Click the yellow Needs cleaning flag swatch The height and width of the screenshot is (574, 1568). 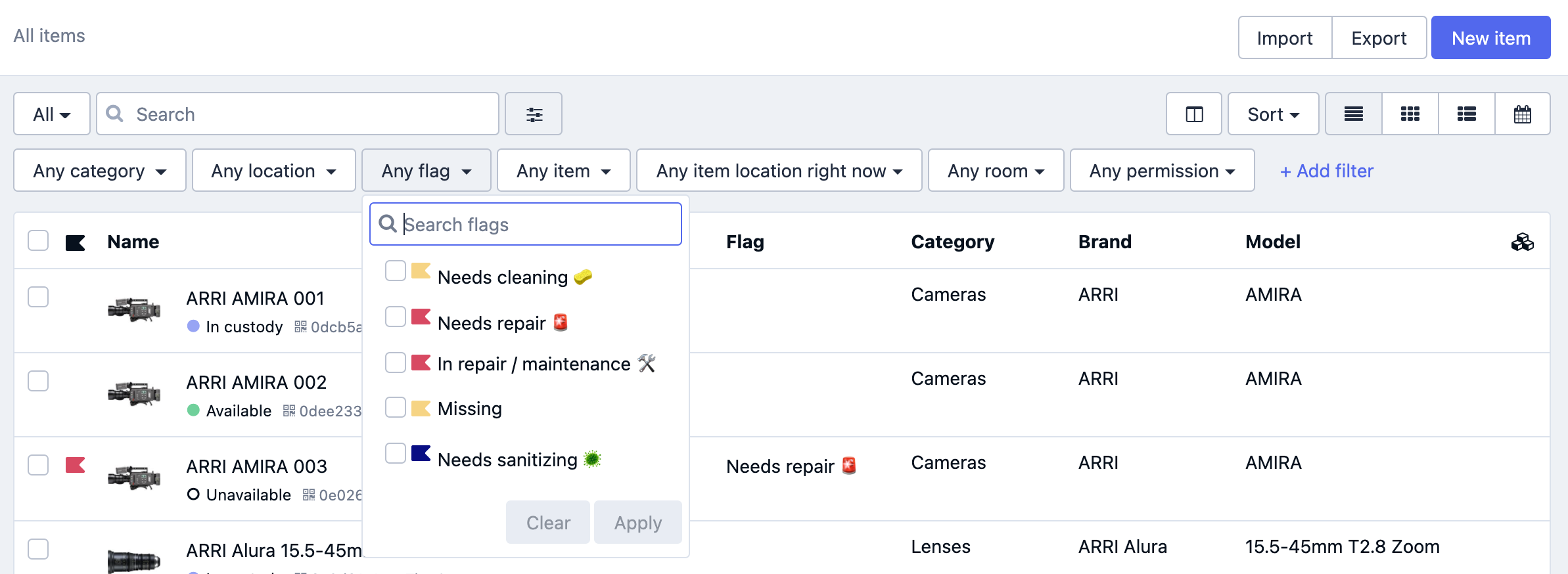coord(421,271)
